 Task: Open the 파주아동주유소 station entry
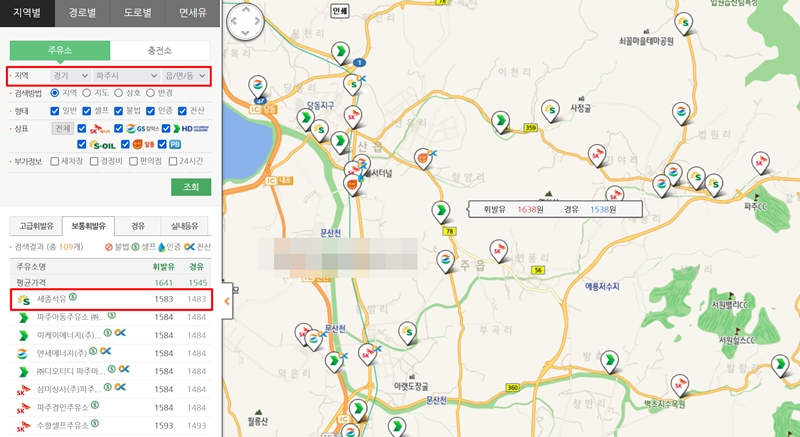[x=111, y=317]
